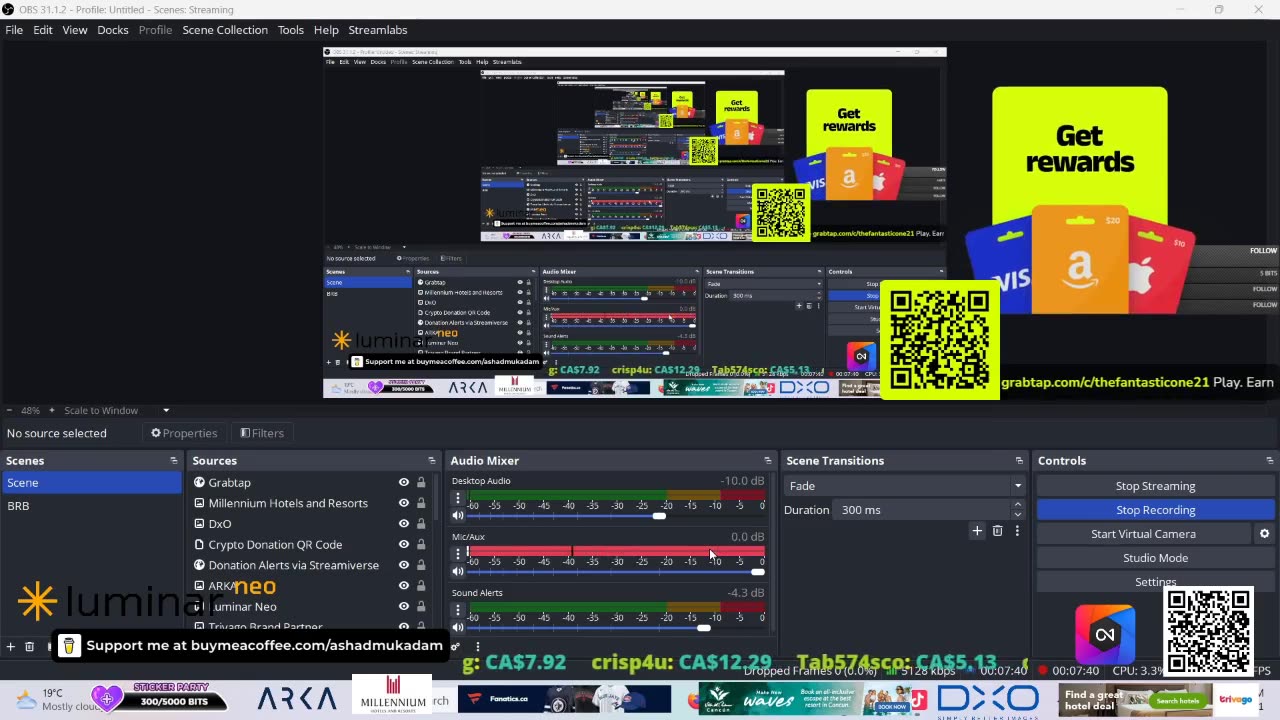Viewport: 1280px width, 720px height.
Task: Toggle lock on DxO source
Action: (x=421, y=524)
